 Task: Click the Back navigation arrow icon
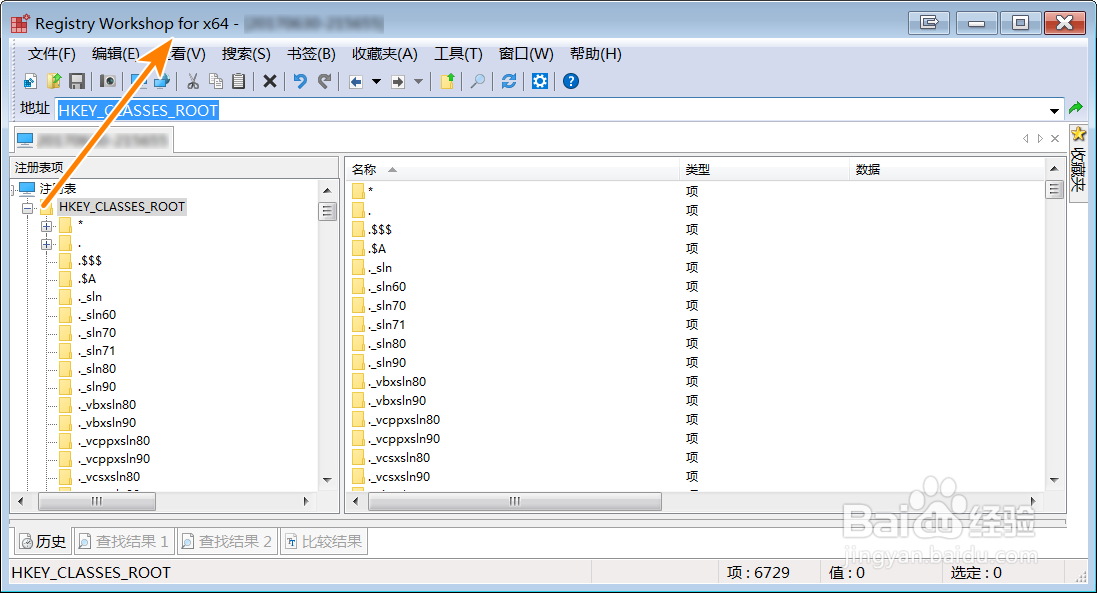click(355, 82)
